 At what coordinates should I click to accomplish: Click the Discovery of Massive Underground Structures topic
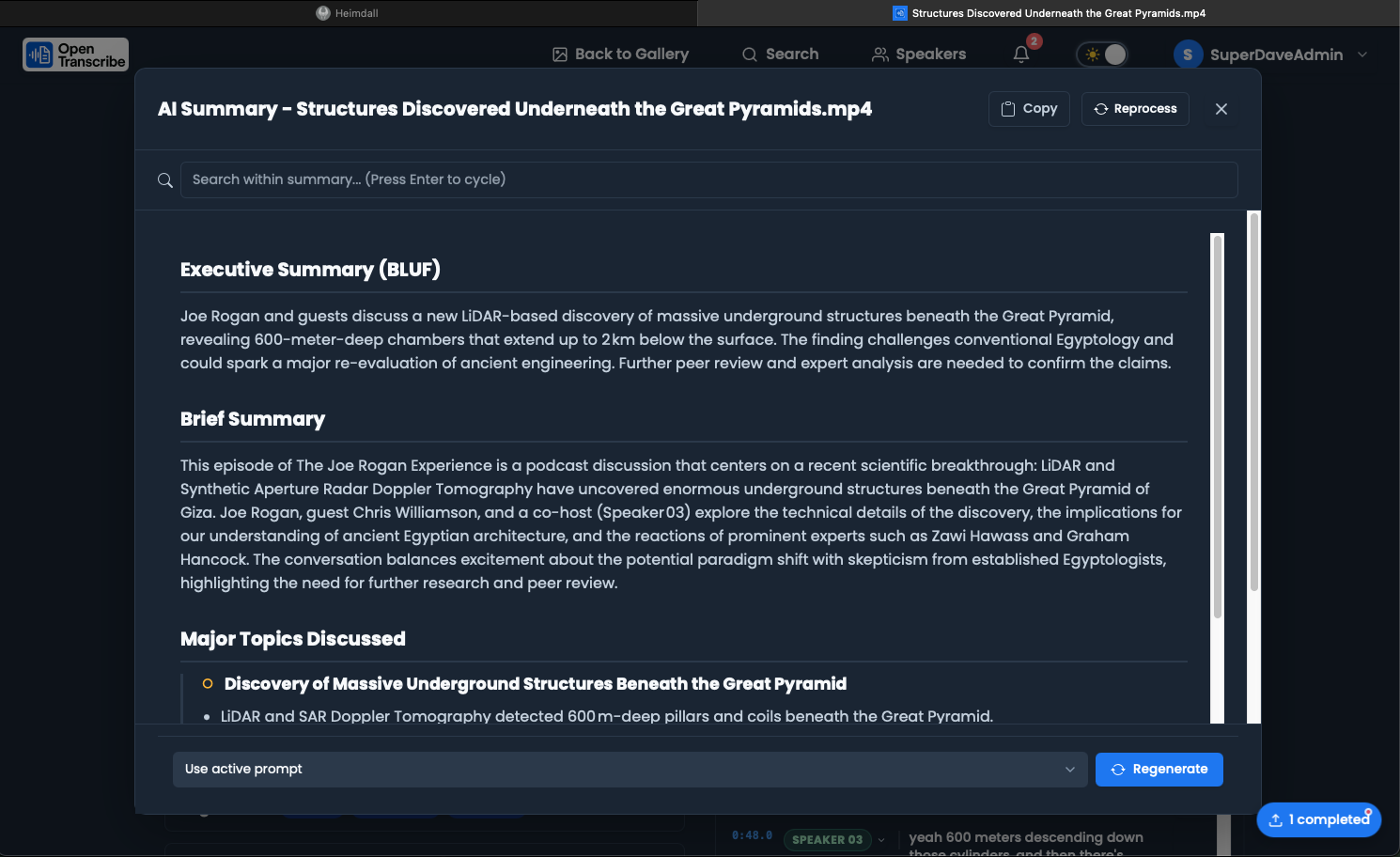(536, 684)
